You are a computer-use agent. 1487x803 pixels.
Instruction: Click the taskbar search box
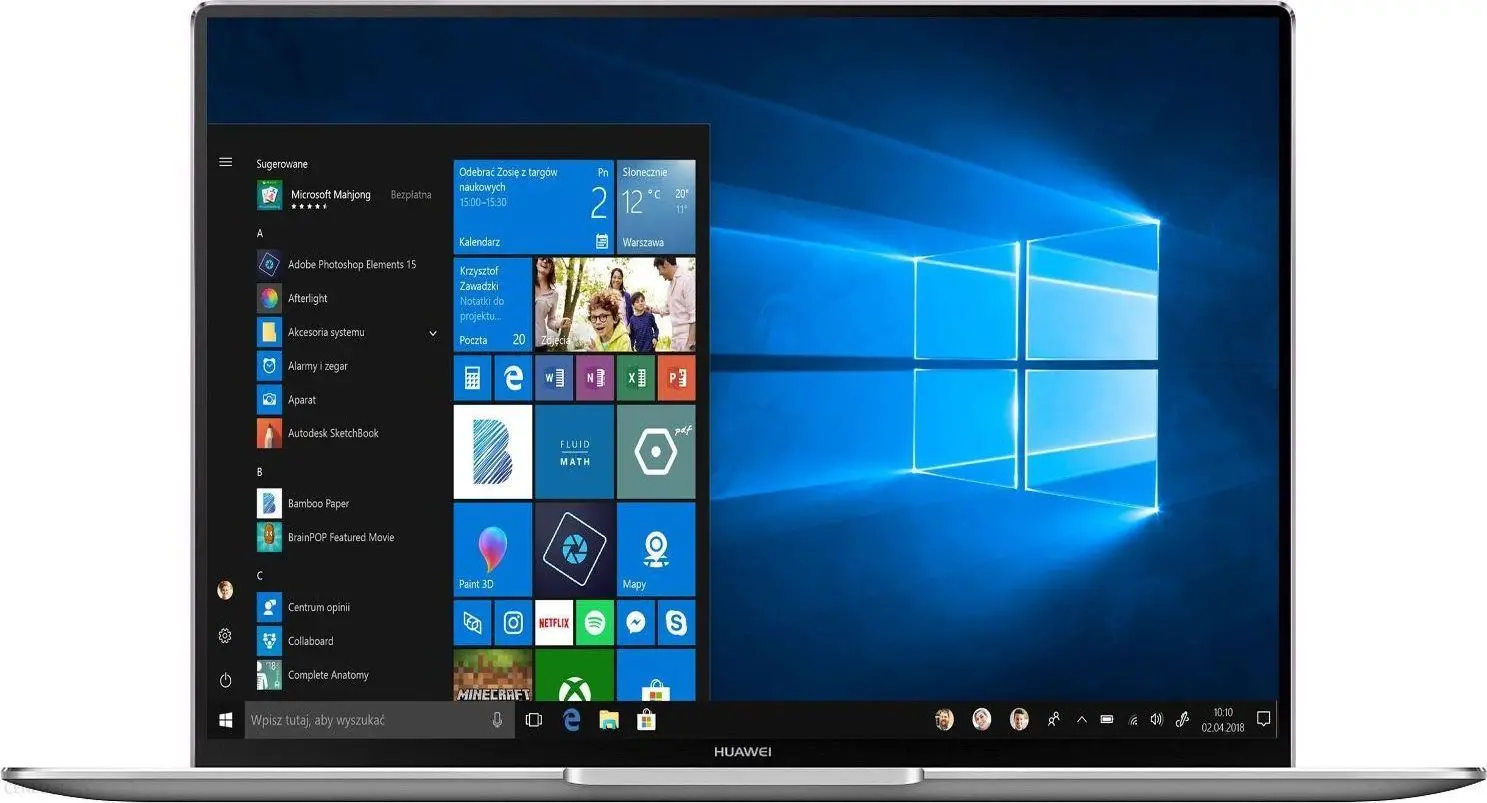click(x=370, y=720)
